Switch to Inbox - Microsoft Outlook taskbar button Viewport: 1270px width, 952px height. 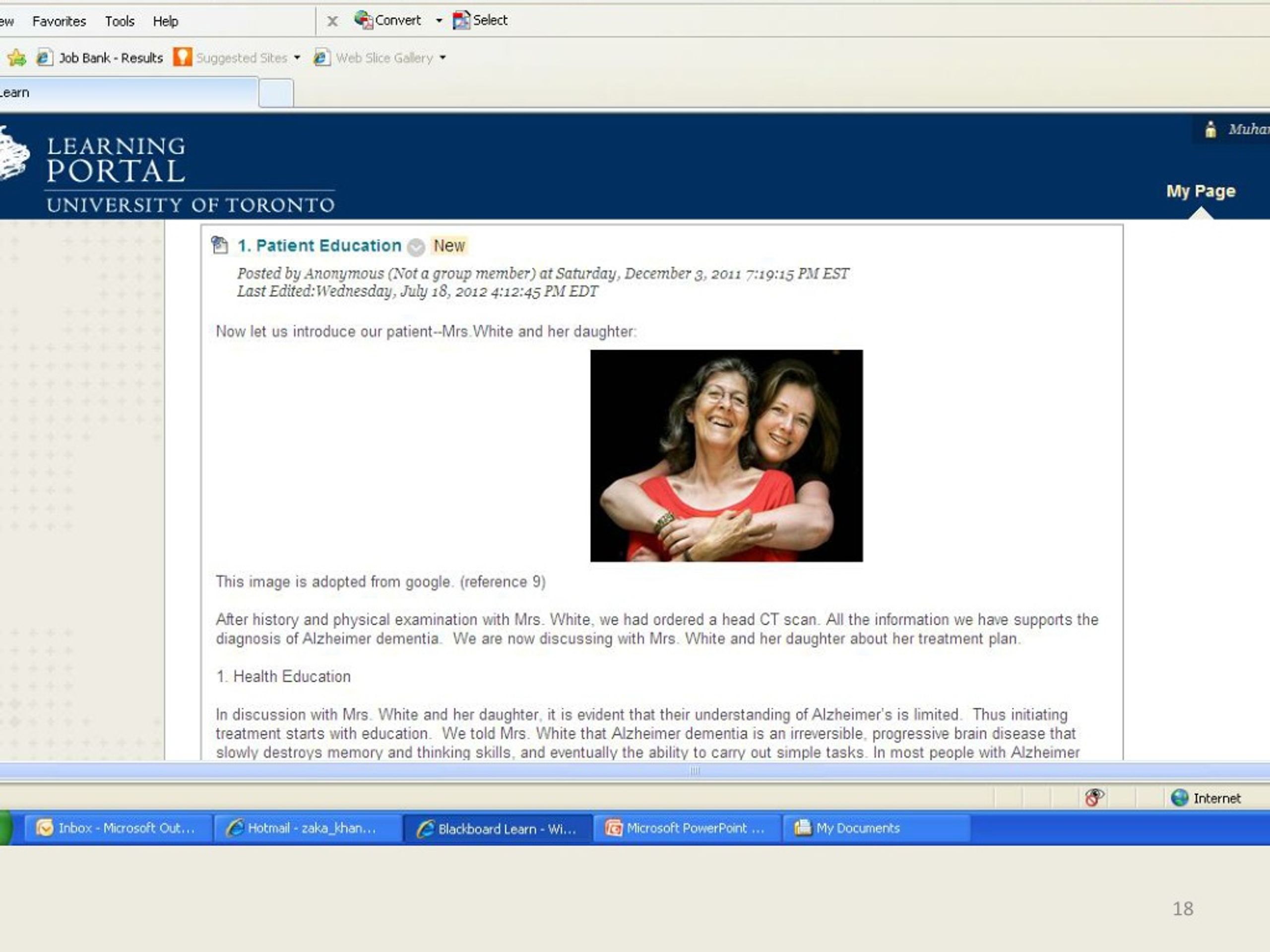118,828
